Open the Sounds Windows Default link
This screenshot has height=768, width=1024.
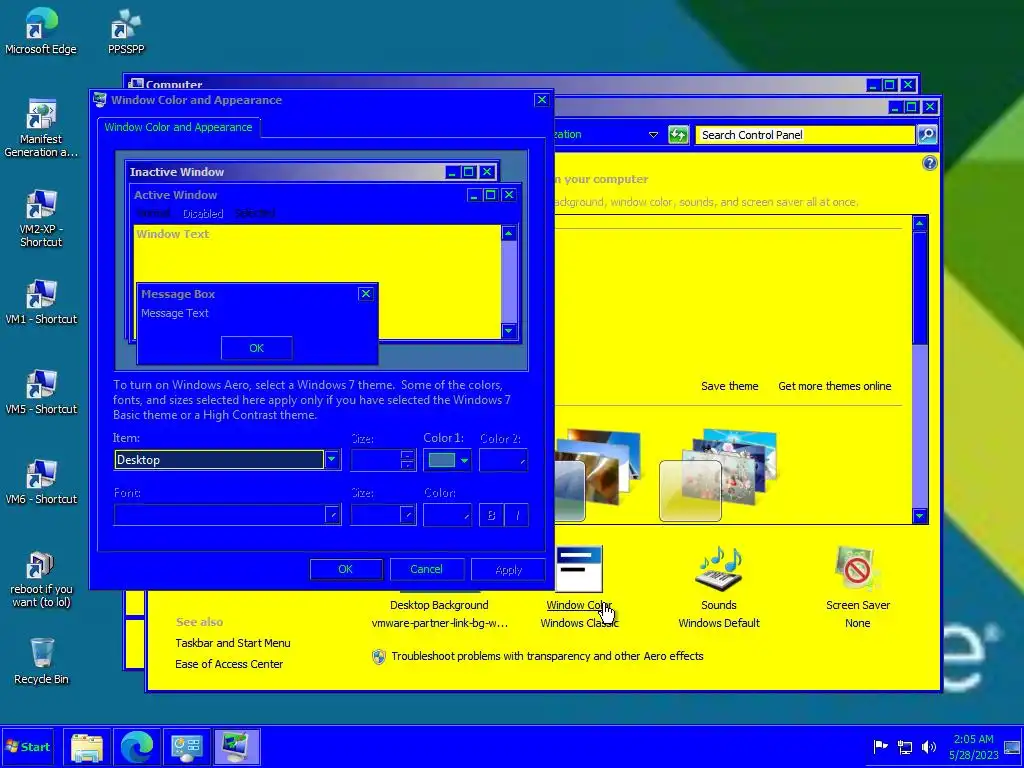click(x=718, y=623)
